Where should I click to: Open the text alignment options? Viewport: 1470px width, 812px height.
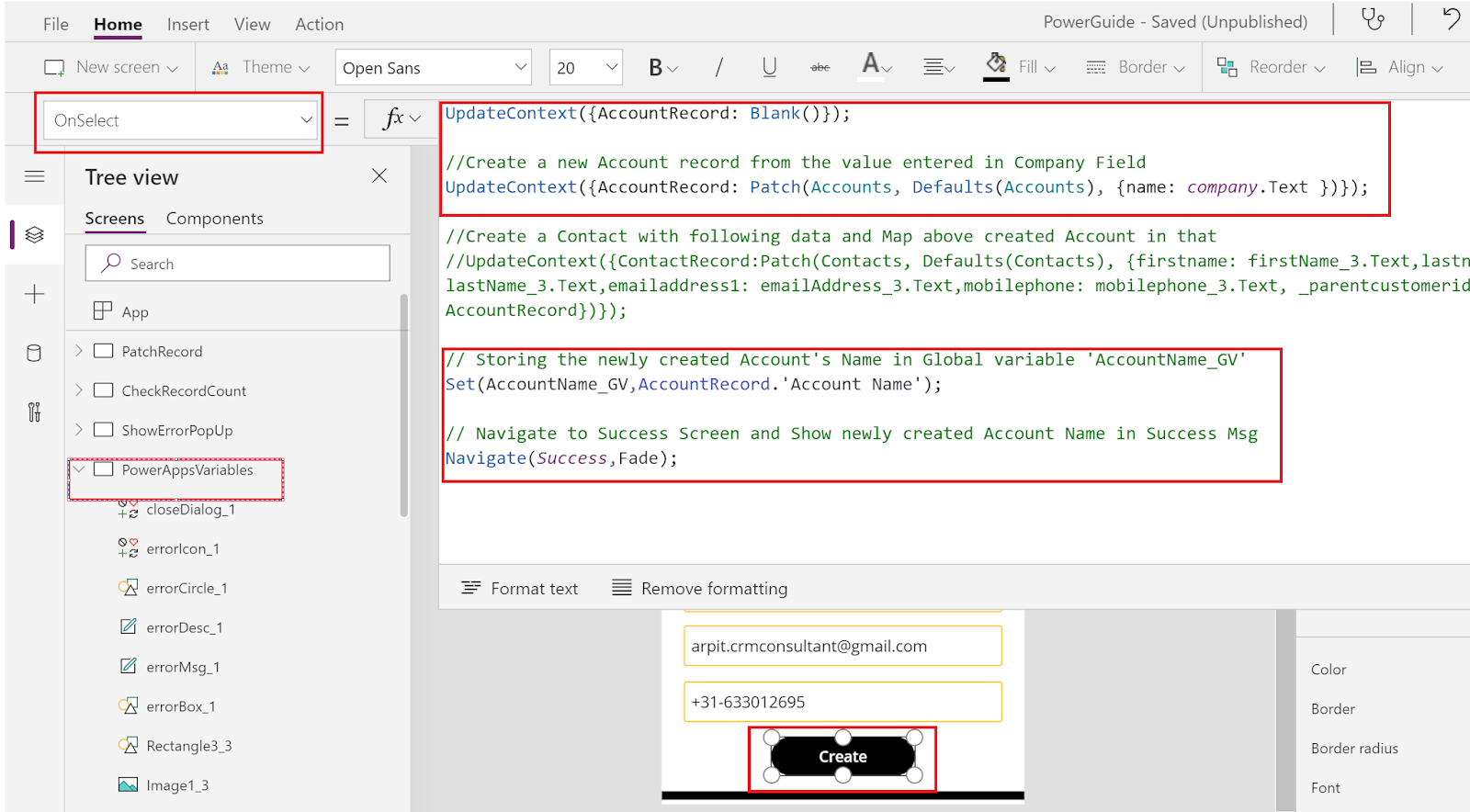click(938, 67)
